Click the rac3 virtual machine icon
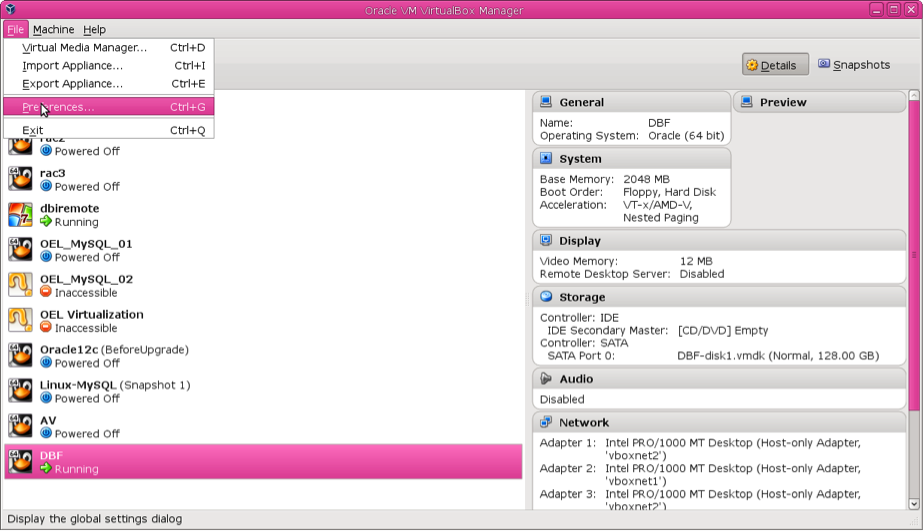Image resolution: width=923 pixels, height=531 pixels. [x=20, y=179]
